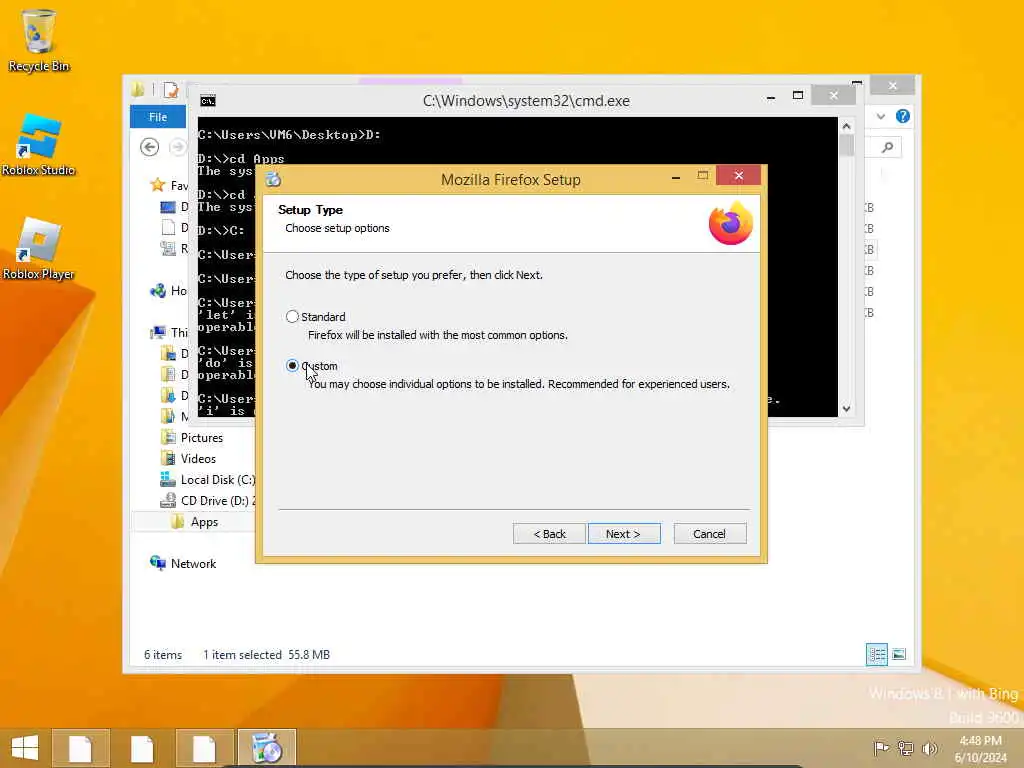
Task: Click the CD Drive disc icon
Action: pos(168,500)
